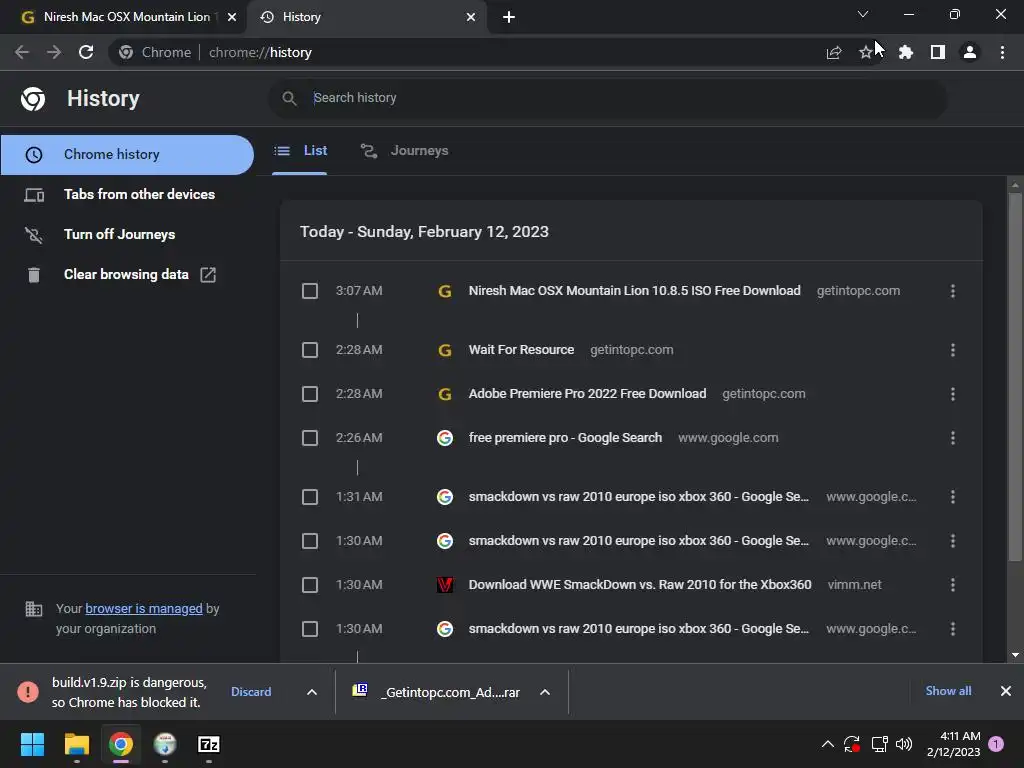
Task: Expand options for build.v1.9.zip download
Action: pyautogui.click(x=312, y=692)
